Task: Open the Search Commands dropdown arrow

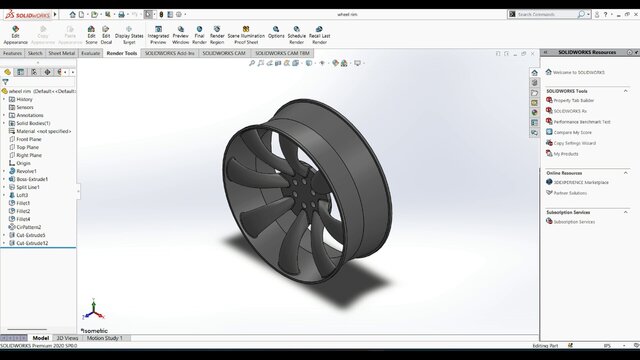Action: 588,14
